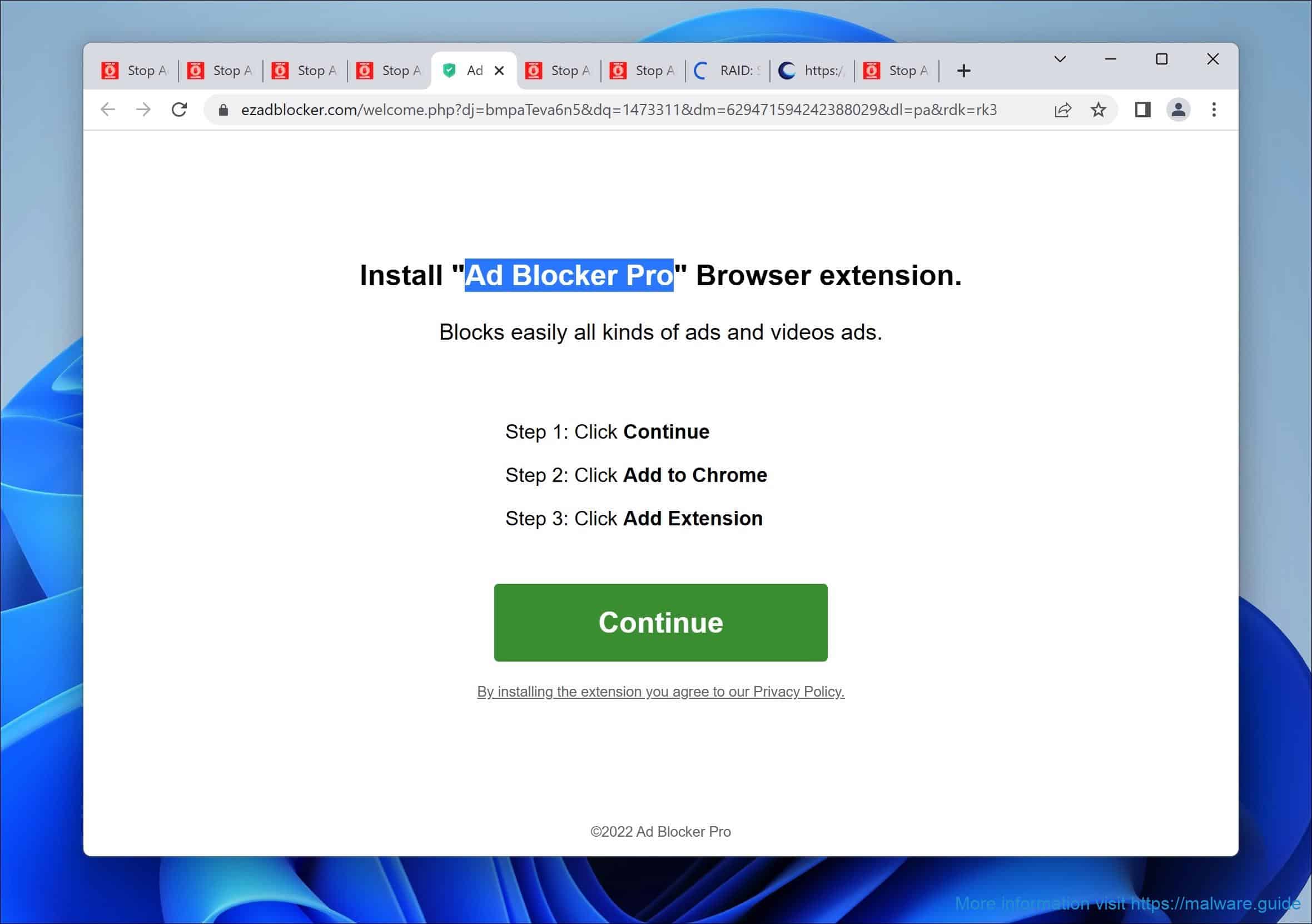The image size is (1312, 924).
Task: Click the '©2022 Ad Blocker Pro' footer text
Action: tap(660, 831)
